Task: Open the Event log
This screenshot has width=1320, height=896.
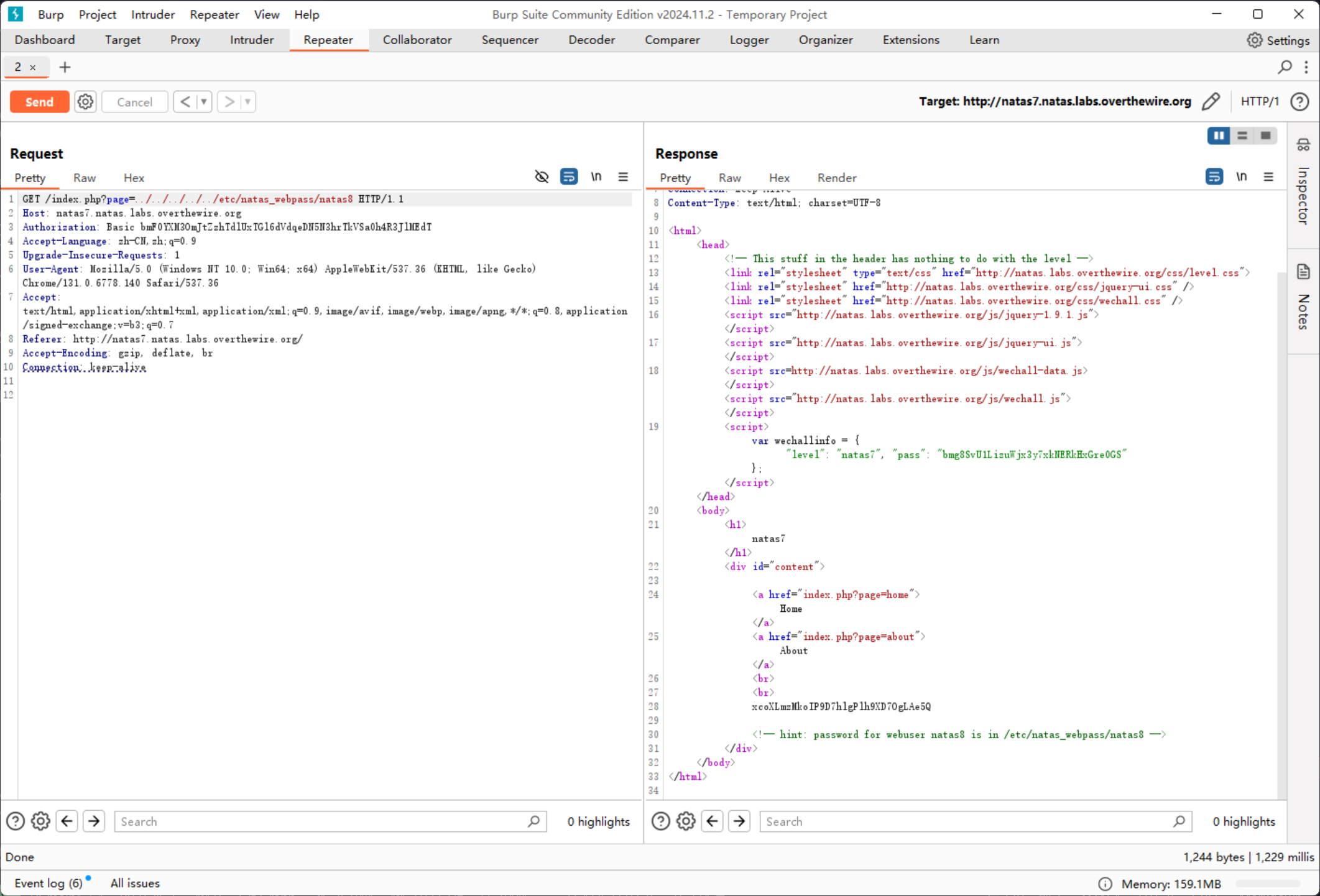Action: click(48, 883)
